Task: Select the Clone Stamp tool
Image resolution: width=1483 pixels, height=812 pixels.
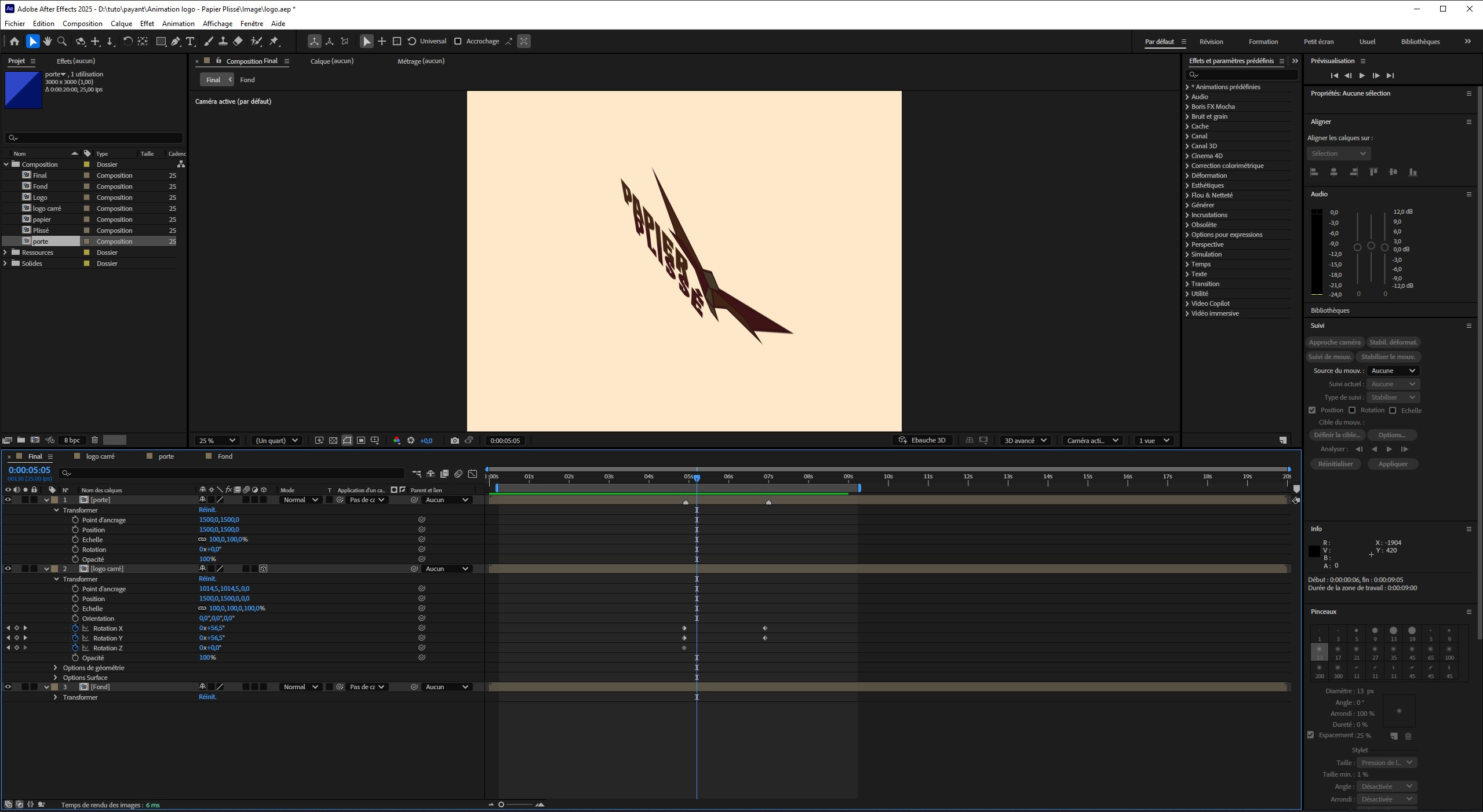Action: point(223,41)
